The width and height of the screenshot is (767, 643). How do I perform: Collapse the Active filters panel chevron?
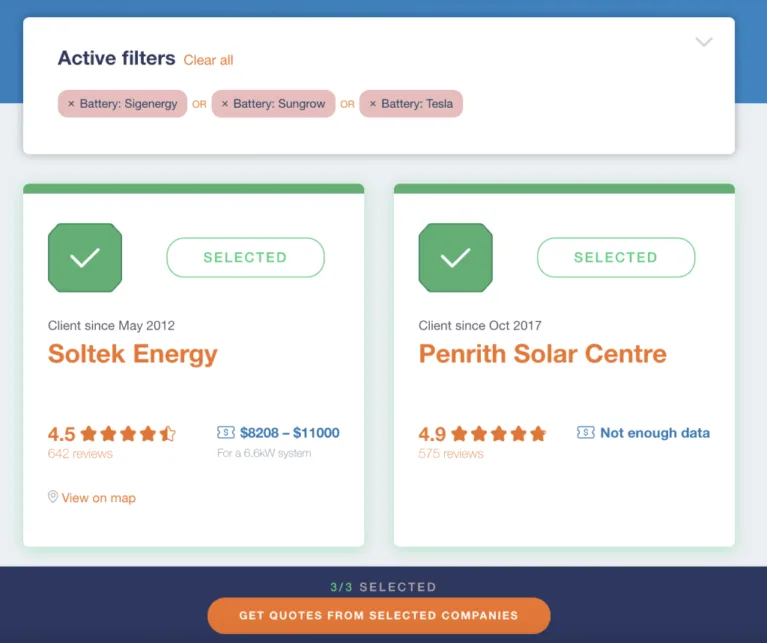click(704, 42)
